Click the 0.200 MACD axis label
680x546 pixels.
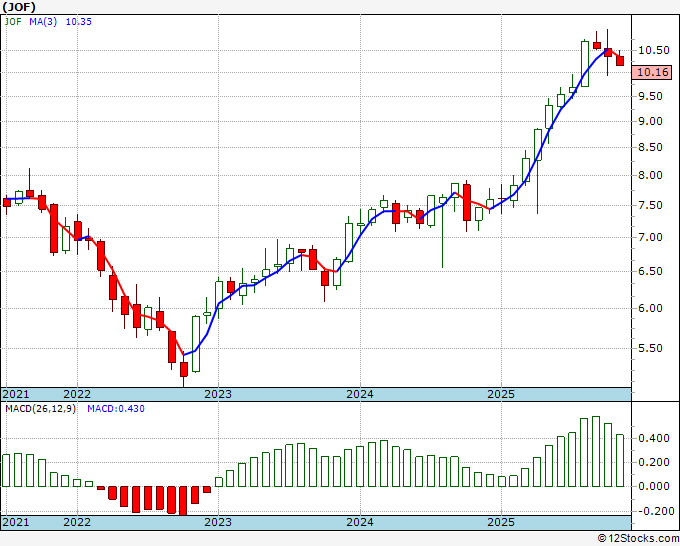click(654, 462)
